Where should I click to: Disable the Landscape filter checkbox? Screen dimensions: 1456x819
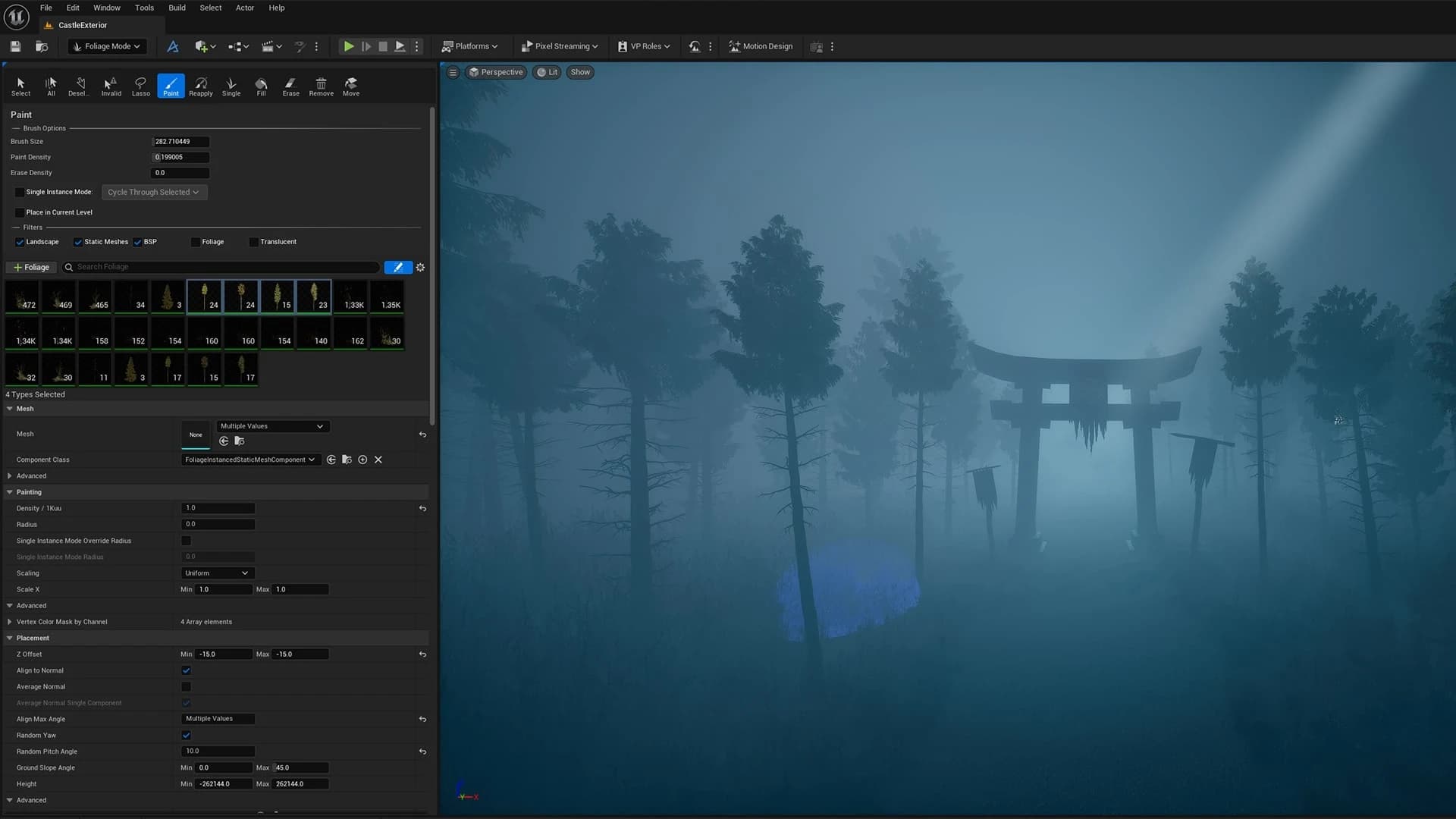coord(20,242)
